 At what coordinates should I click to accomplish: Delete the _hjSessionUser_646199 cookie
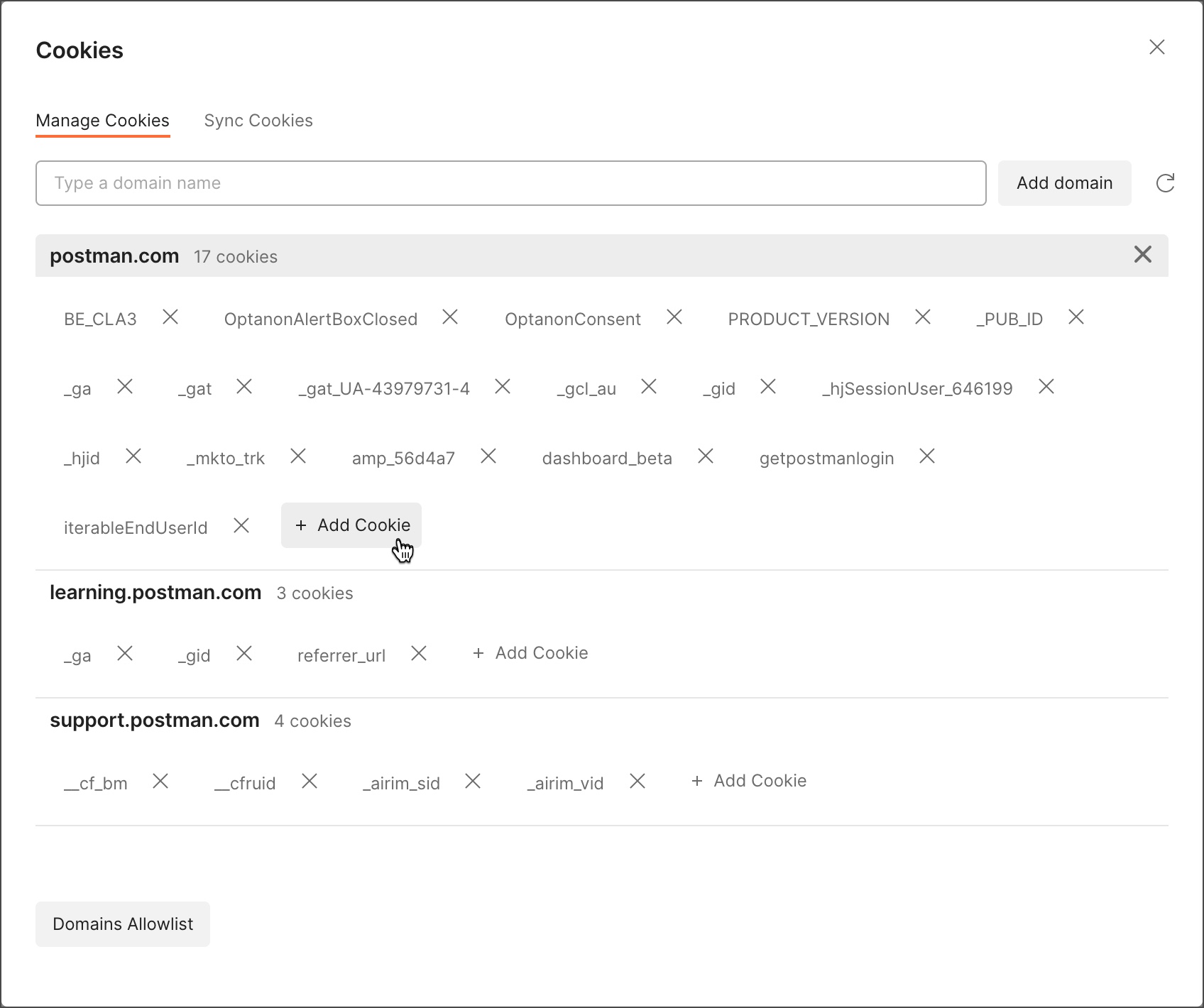click(x=1046, y=387)
